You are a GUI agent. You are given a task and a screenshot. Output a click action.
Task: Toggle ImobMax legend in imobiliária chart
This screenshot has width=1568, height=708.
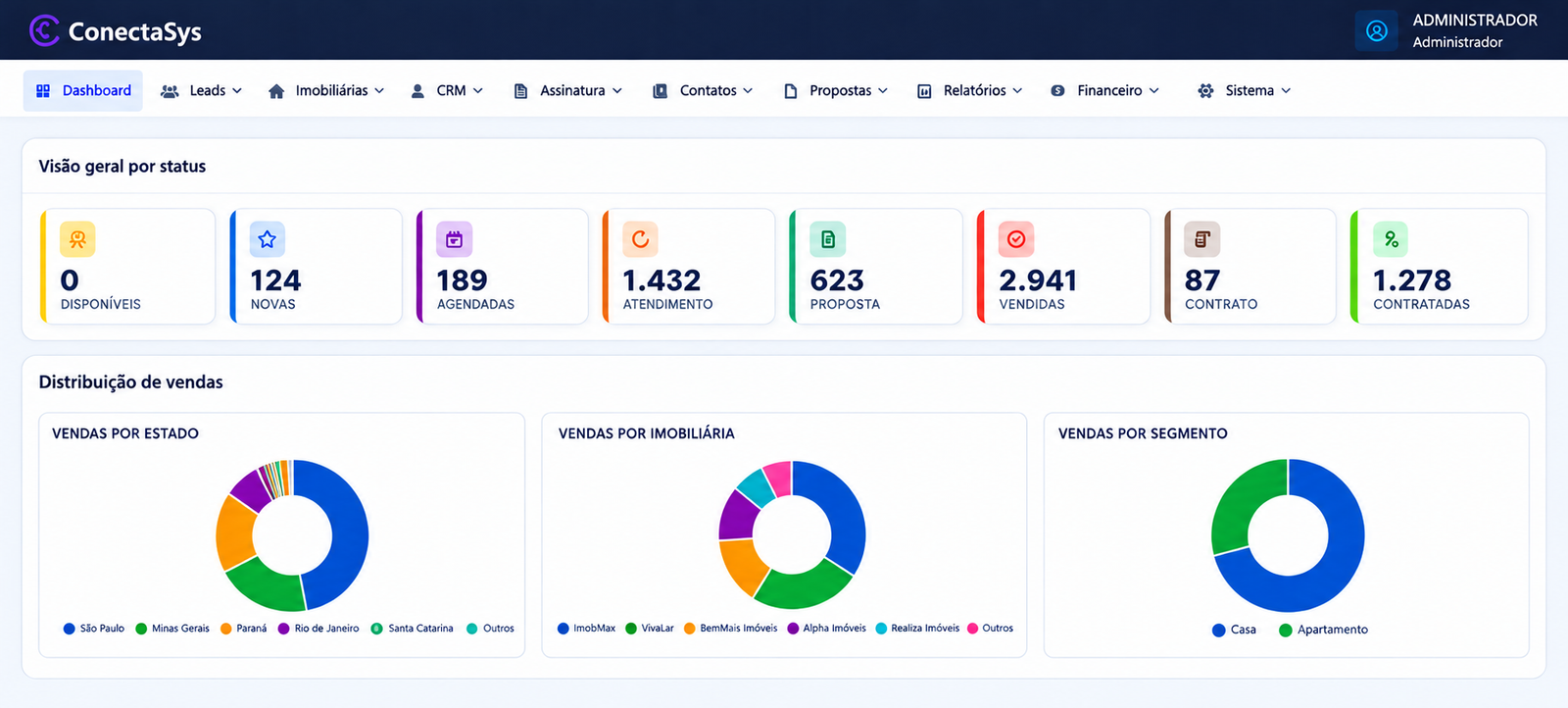(x=587, y=629)
